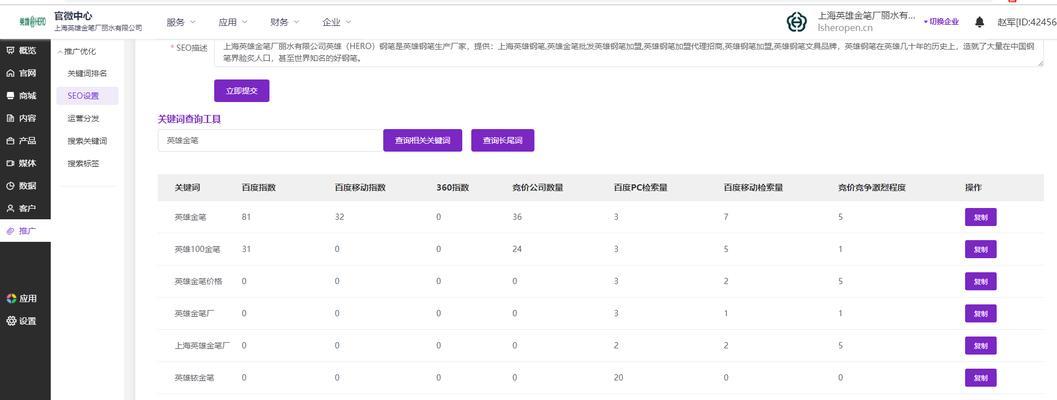Copy the keyword 上海英雄金笔厂 row
Viewport: 1057px width, 400px height.
(x=980, y=345)
